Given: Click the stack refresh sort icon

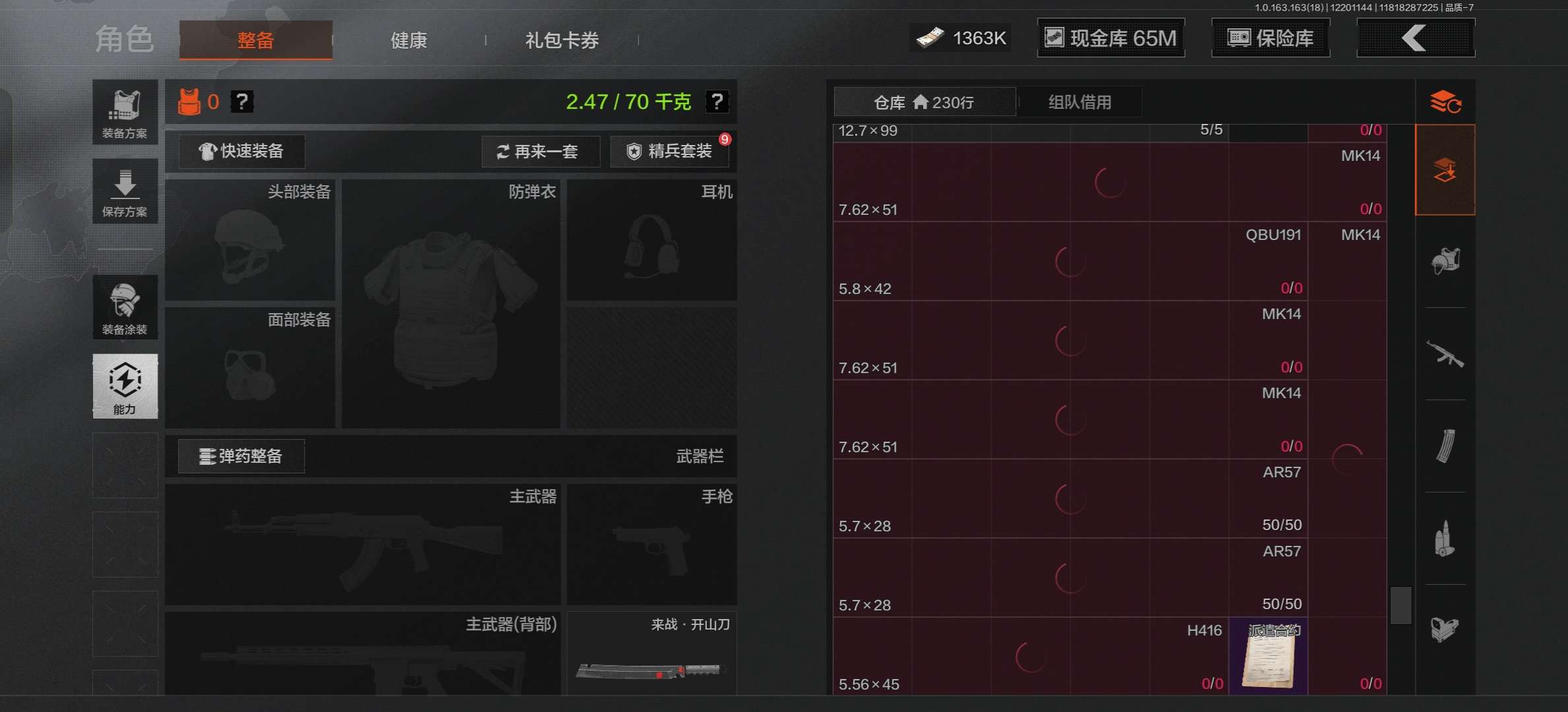Looking at the screenshot, I should (1445, 102).
